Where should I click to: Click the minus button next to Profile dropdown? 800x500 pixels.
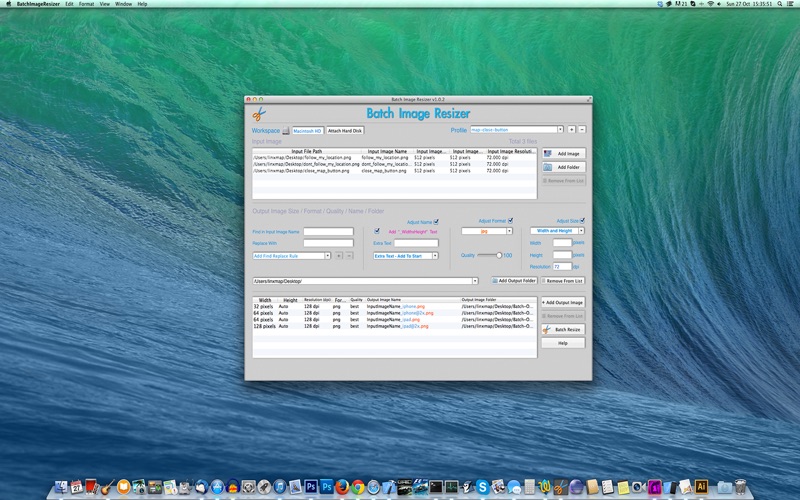coord(582,130)
